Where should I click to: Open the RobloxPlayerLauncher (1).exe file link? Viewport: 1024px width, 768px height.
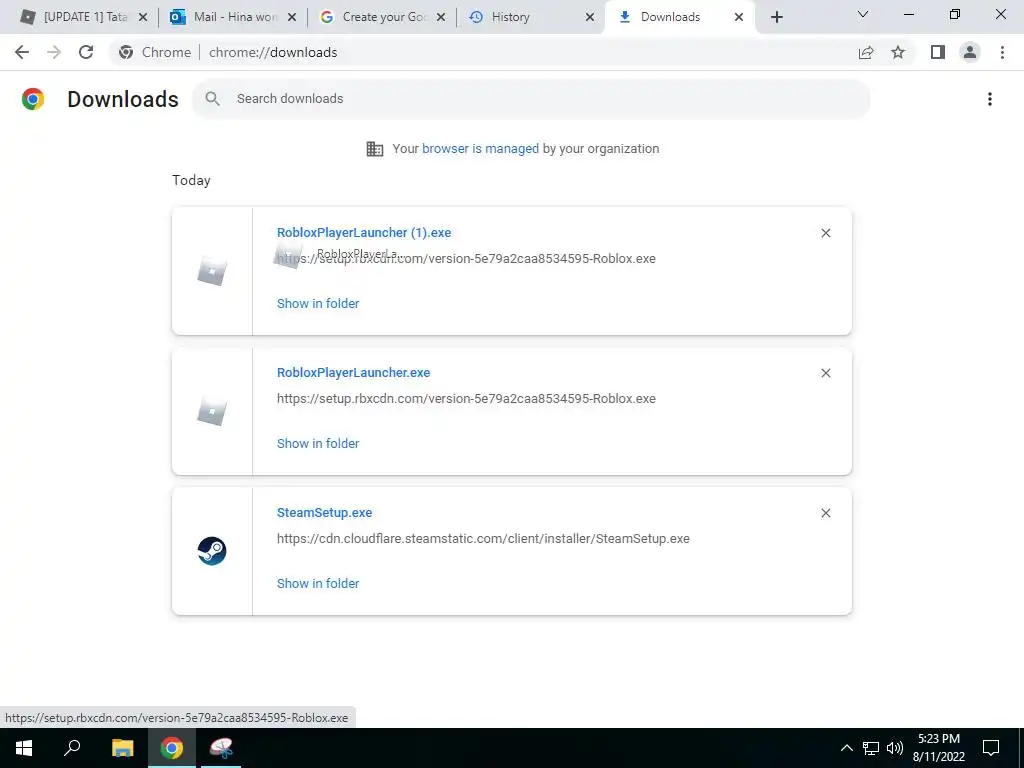pyautogui.click(x=364, y=232)
